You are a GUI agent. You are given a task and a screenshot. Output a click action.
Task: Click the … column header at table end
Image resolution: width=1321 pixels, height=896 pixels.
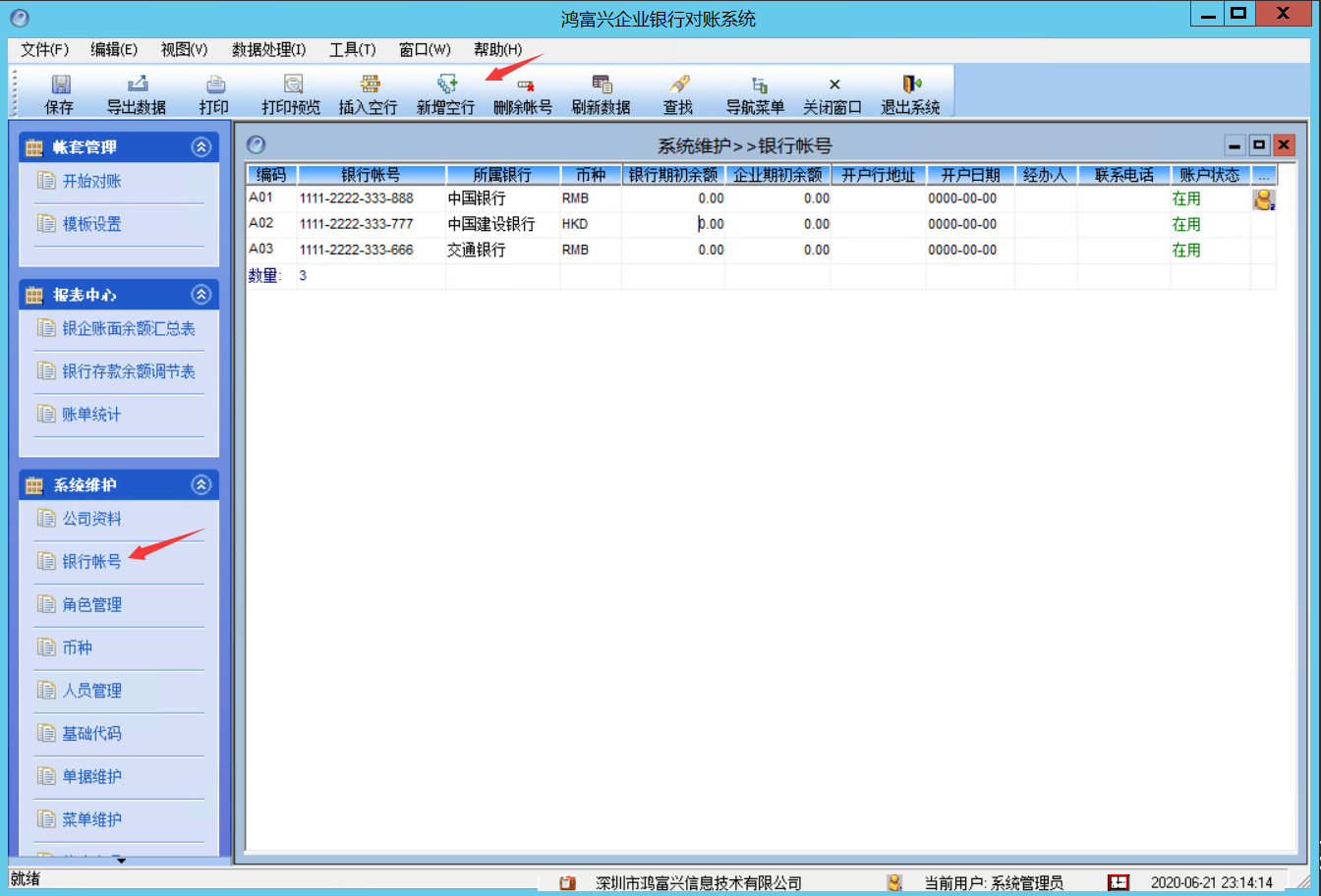(x=1264, y=175)
